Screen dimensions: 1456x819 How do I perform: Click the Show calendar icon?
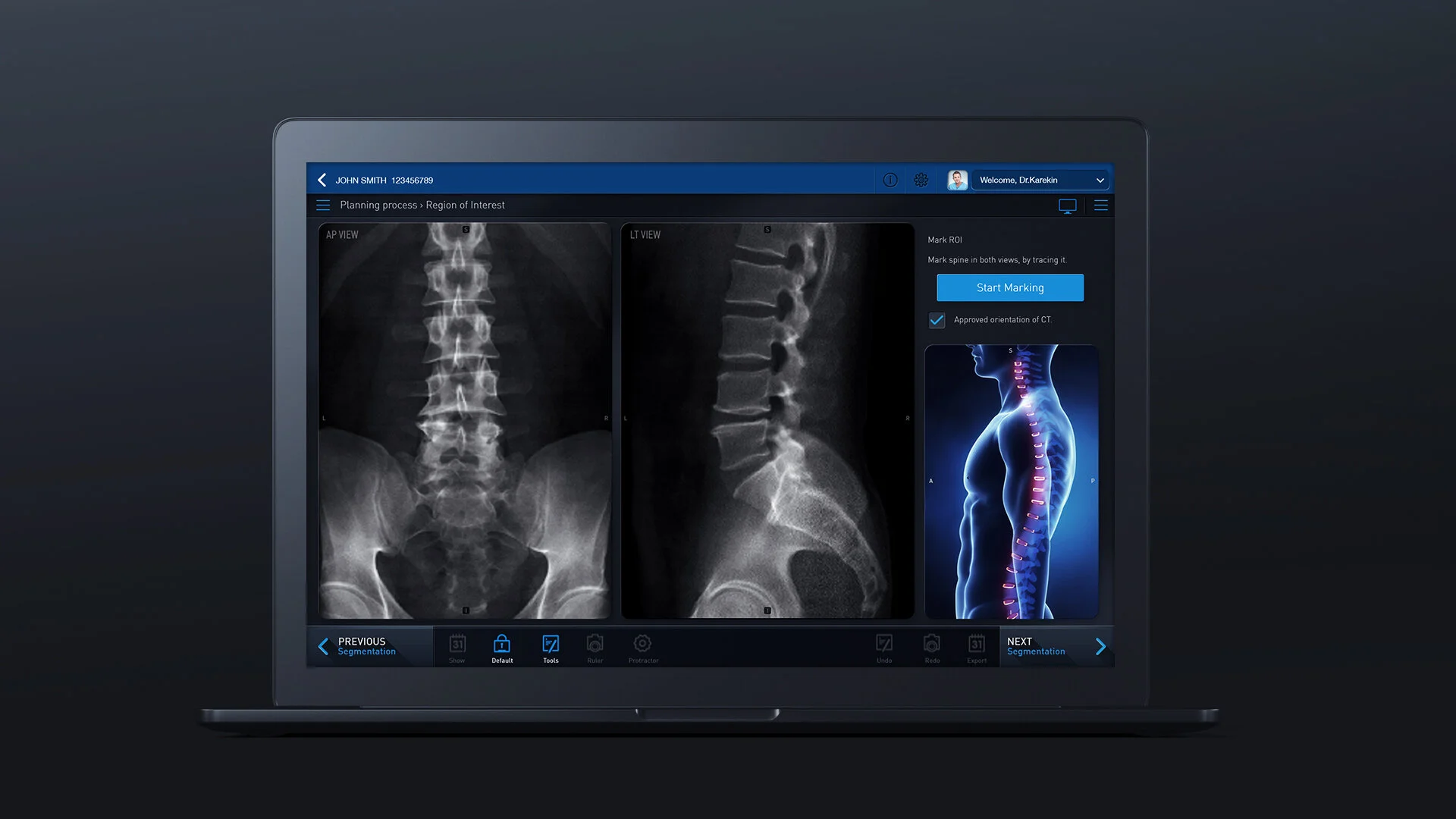point(457,647)
